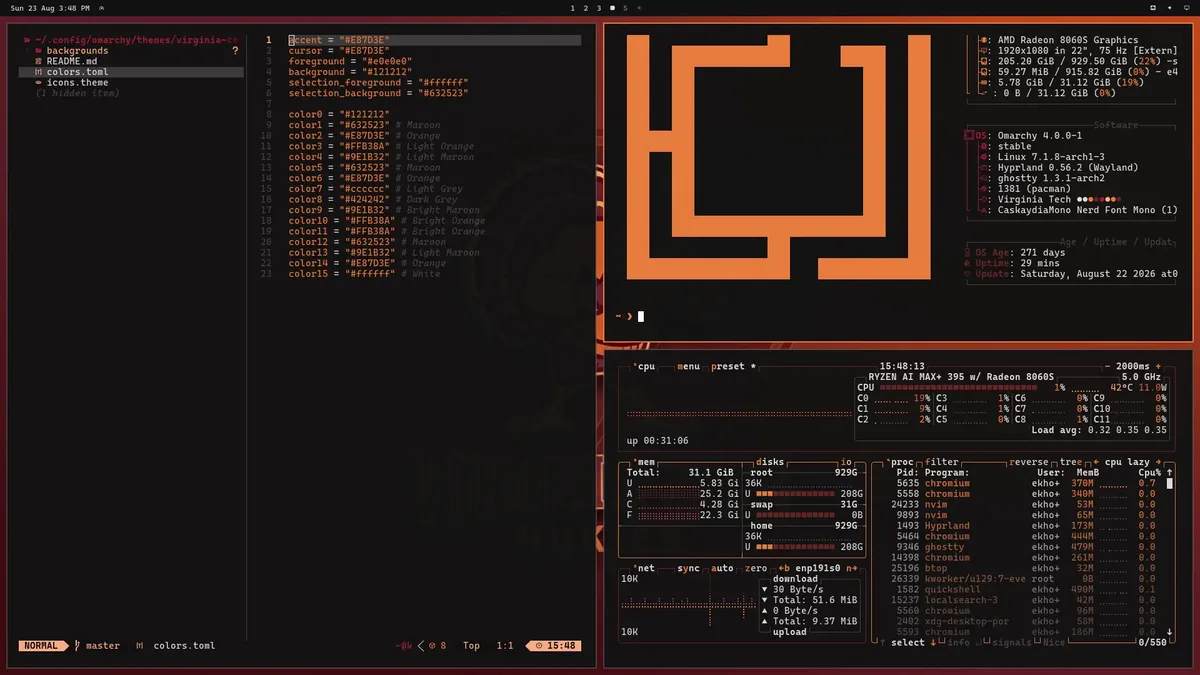Click the icons.theme file icon in tree

[x=38, y=83]
